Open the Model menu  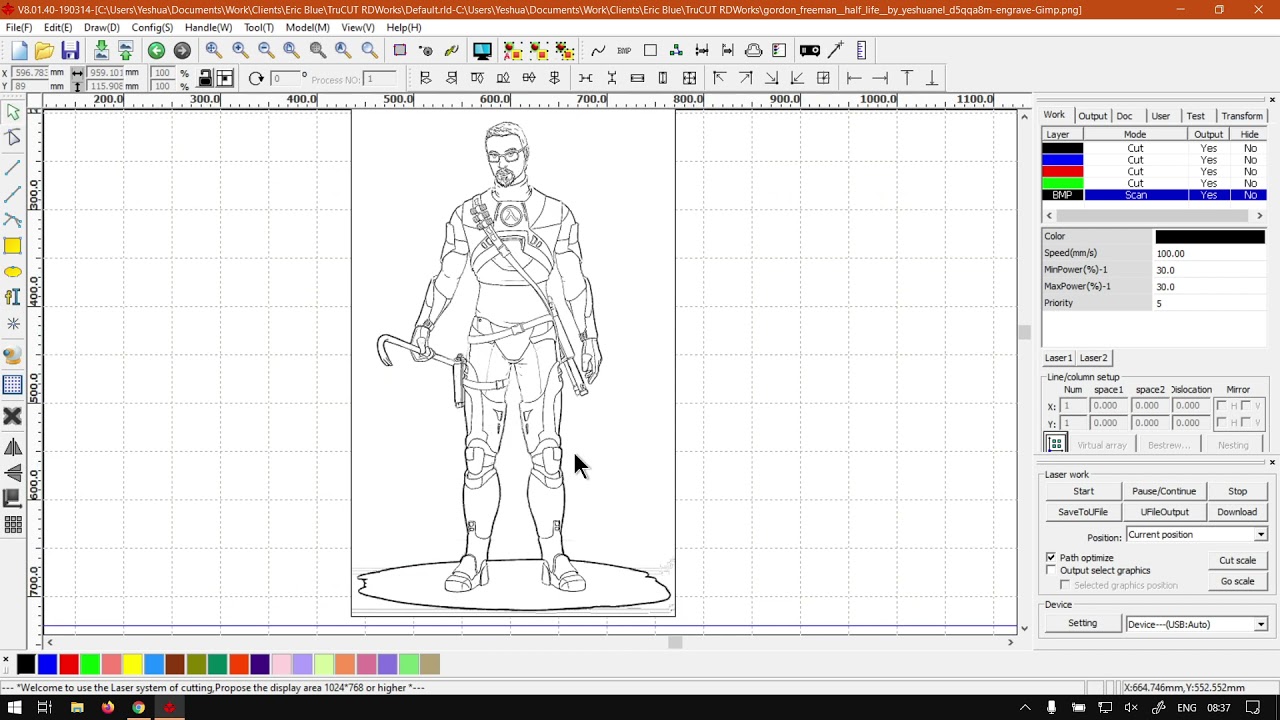coord(307,27)
